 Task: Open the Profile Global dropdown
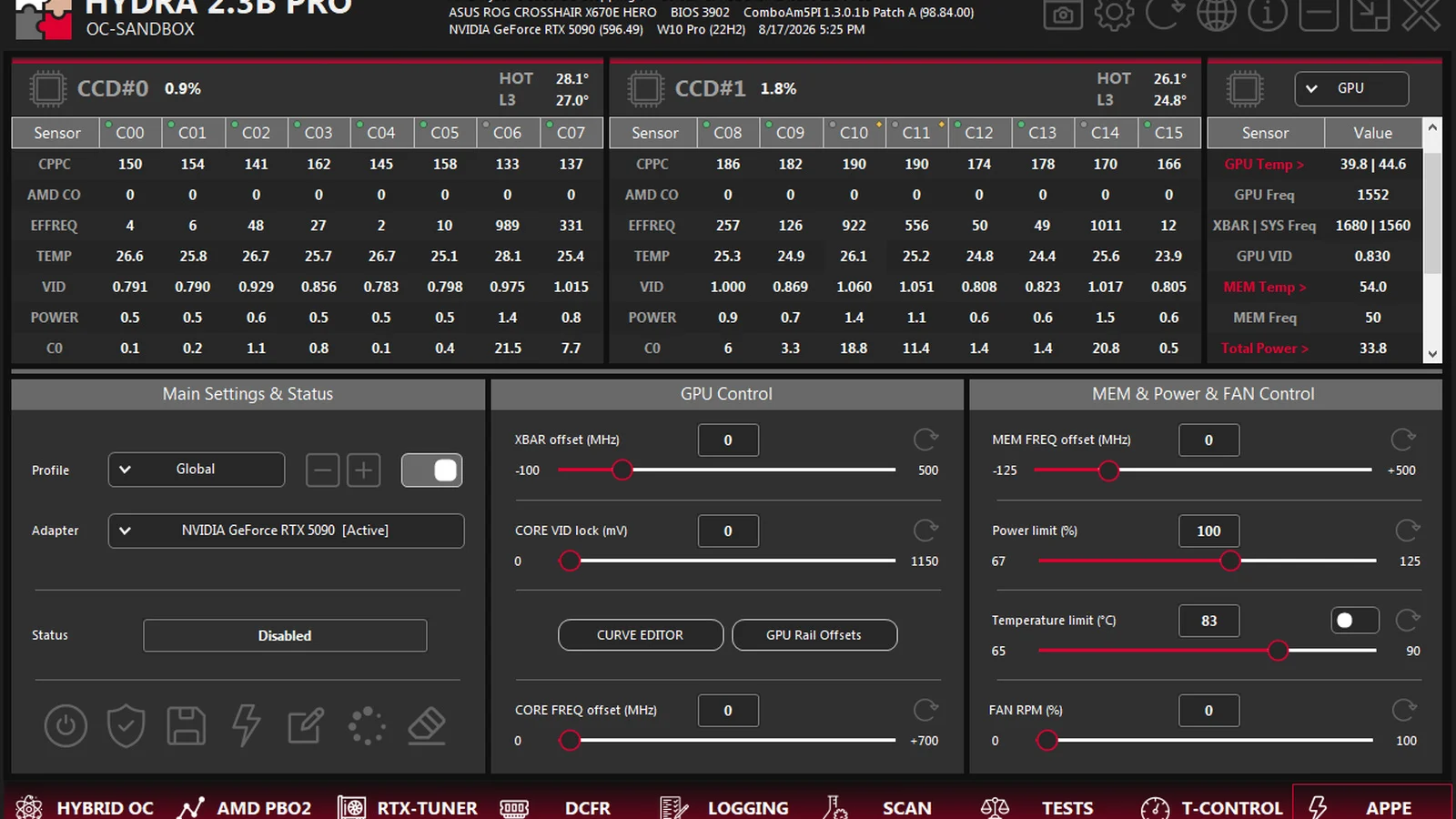[197, 470]
